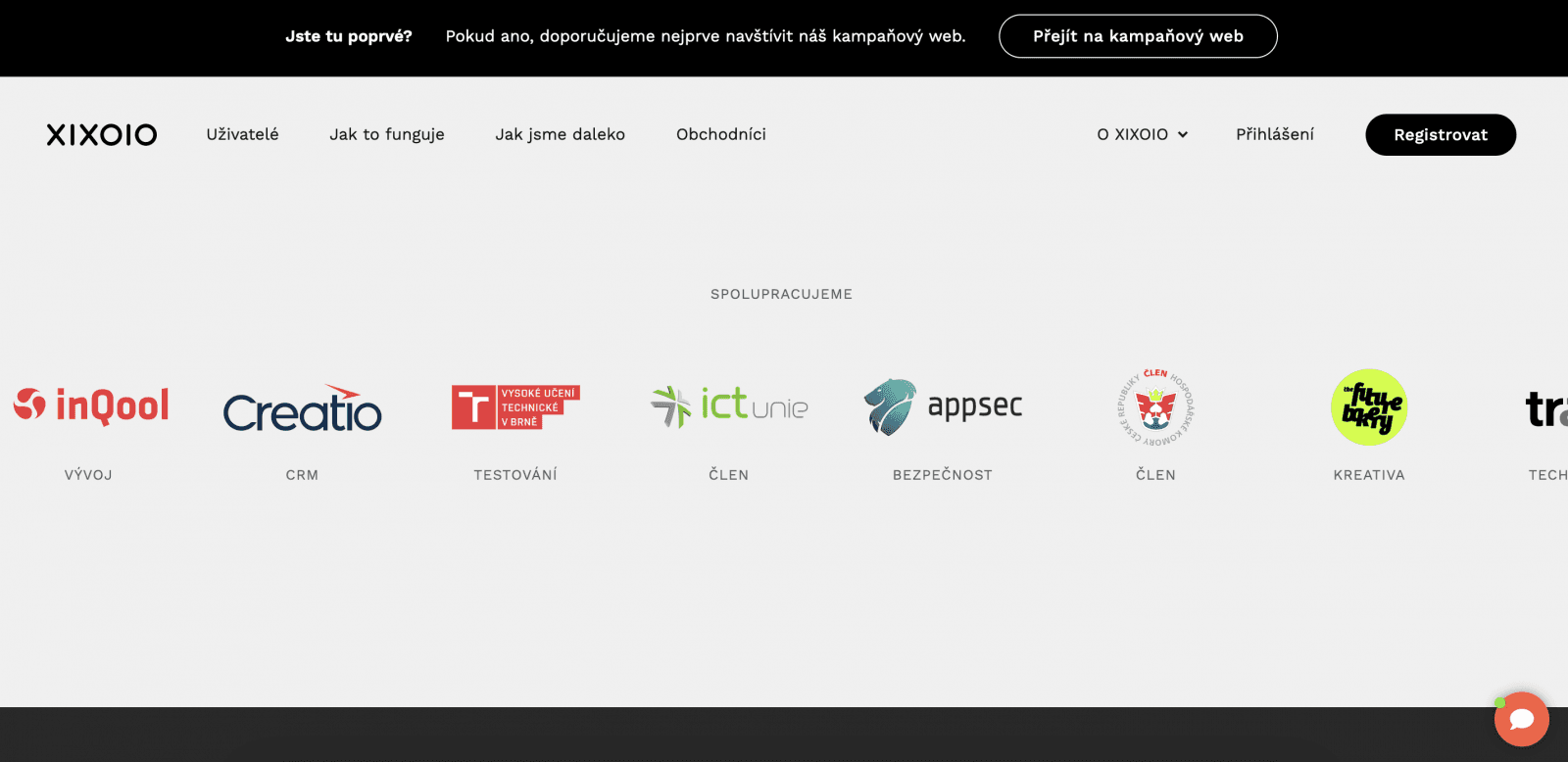Click the TESTOVÁNÍ label
Screen dimensions: 1568x762
[x=515, y=475]
